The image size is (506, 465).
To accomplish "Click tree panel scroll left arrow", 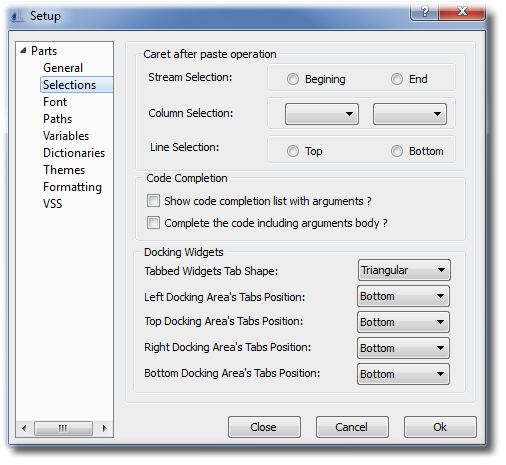I will 24,428.
